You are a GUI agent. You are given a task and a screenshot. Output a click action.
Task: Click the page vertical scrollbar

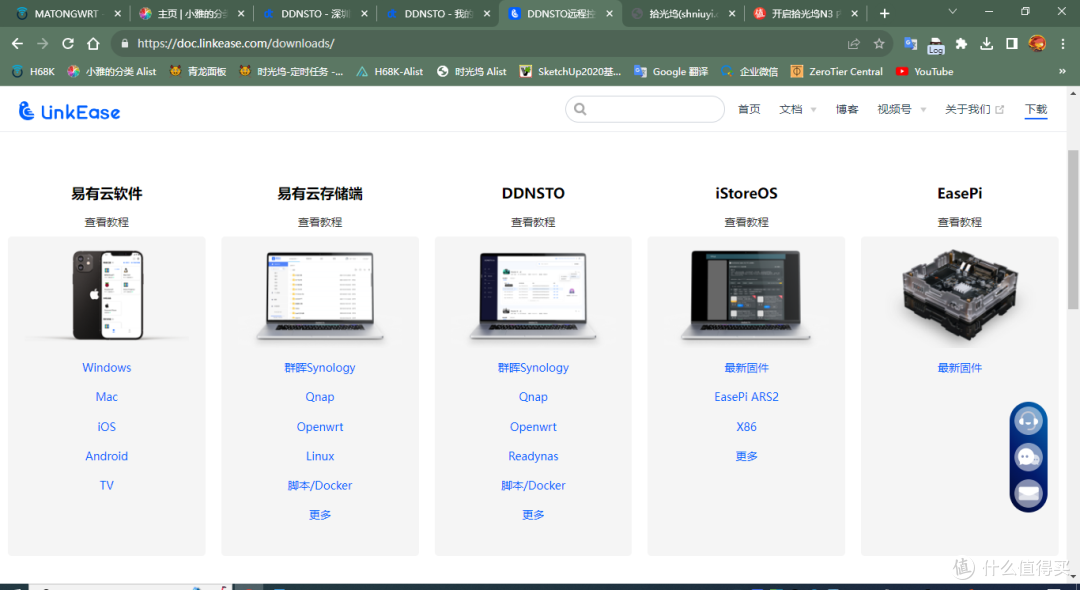(1072, 229)
